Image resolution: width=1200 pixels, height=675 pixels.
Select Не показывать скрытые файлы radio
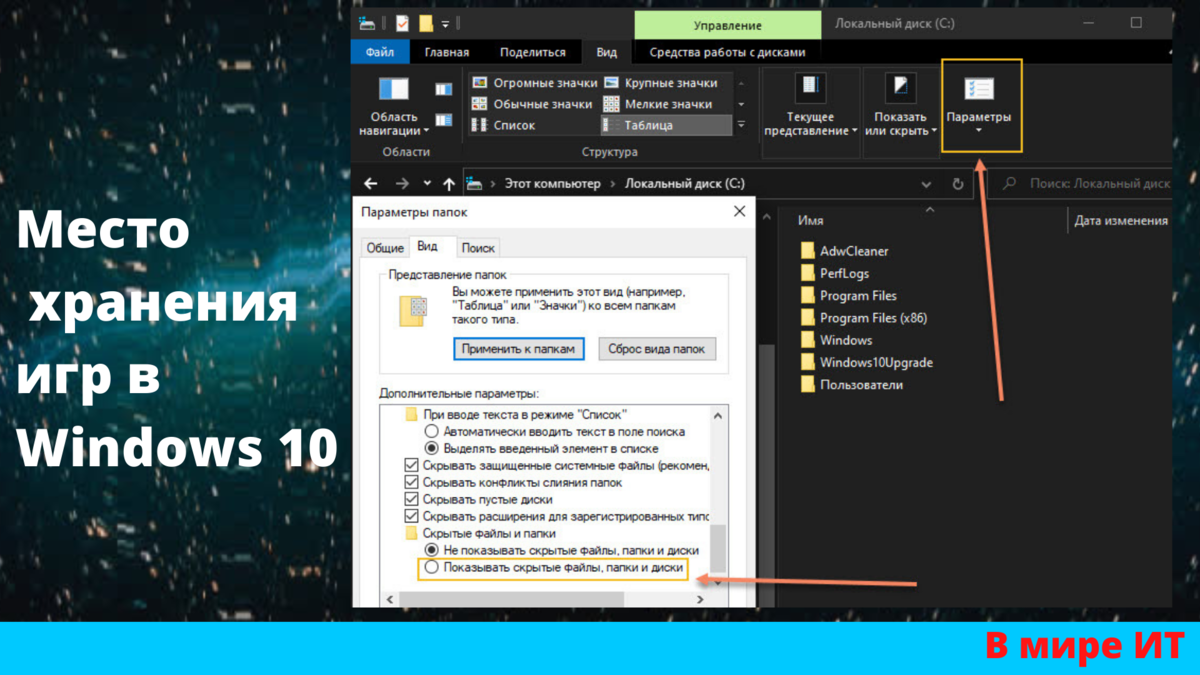[431, 551]
